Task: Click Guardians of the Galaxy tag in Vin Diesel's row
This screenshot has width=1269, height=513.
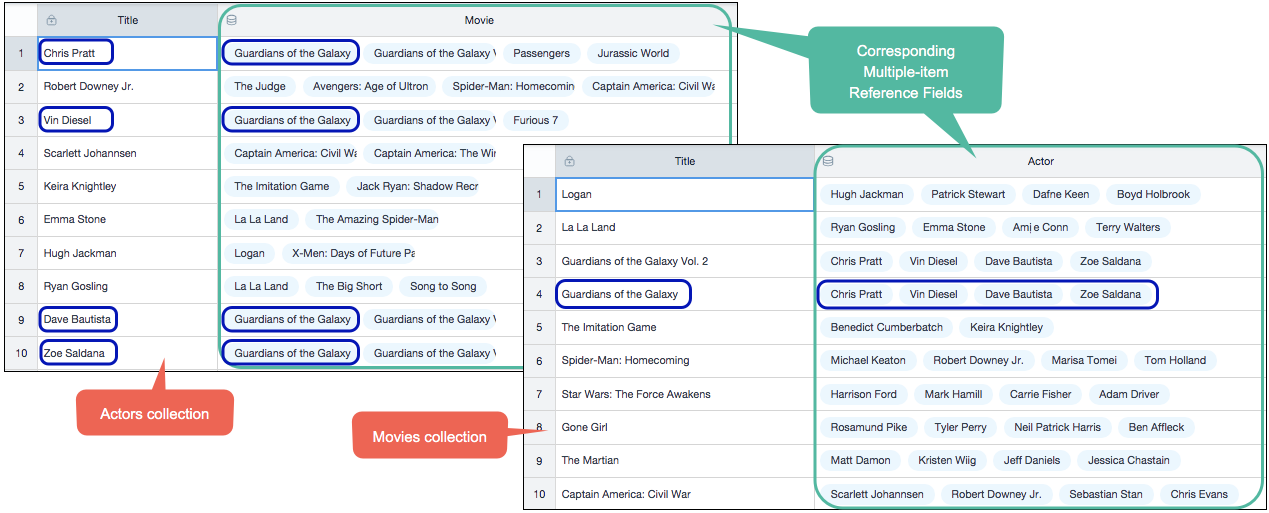Action: 292,120
